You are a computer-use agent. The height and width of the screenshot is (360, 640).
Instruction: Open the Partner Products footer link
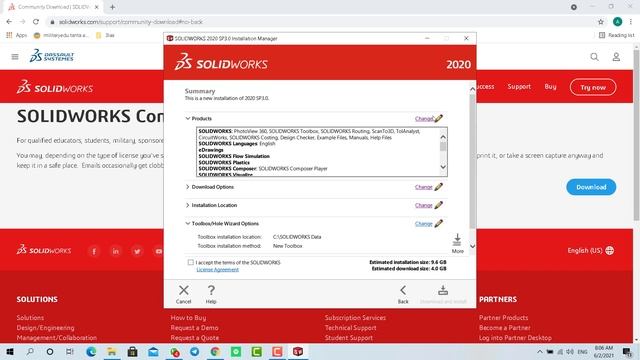tap(503, 317)
